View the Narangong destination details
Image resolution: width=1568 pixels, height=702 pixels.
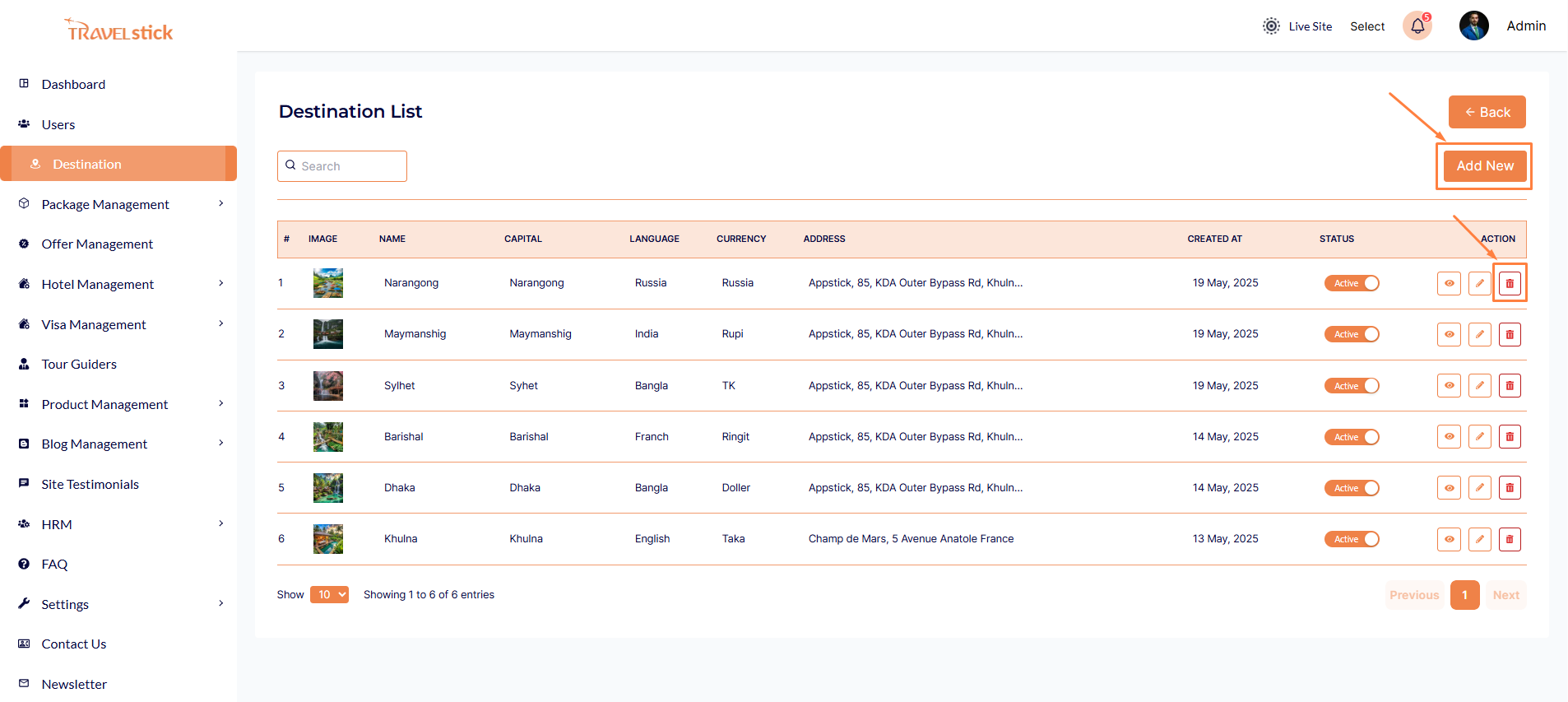click(1449, 283)
